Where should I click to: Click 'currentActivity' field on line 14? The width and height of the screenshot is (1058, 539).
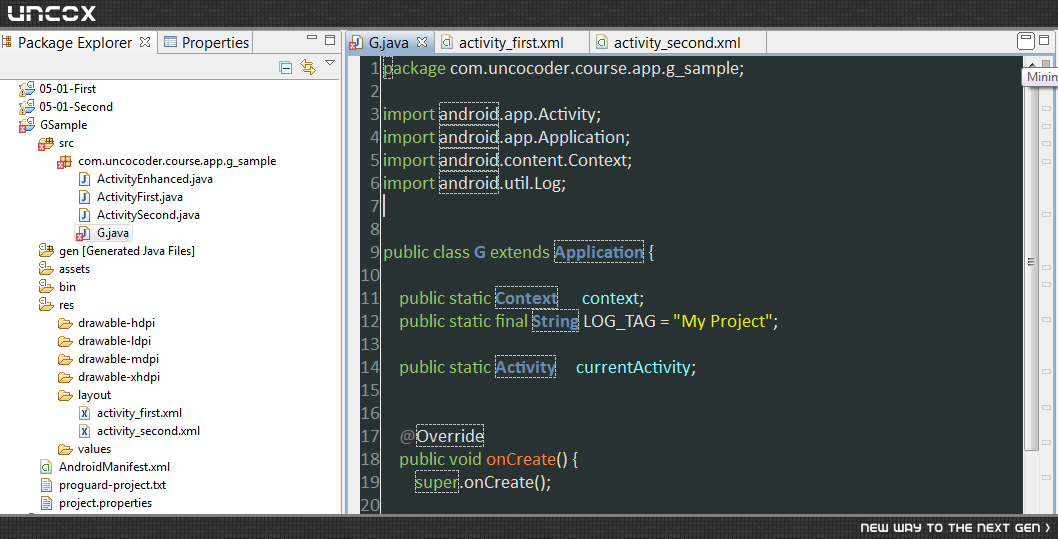click(x=633, y=368)
